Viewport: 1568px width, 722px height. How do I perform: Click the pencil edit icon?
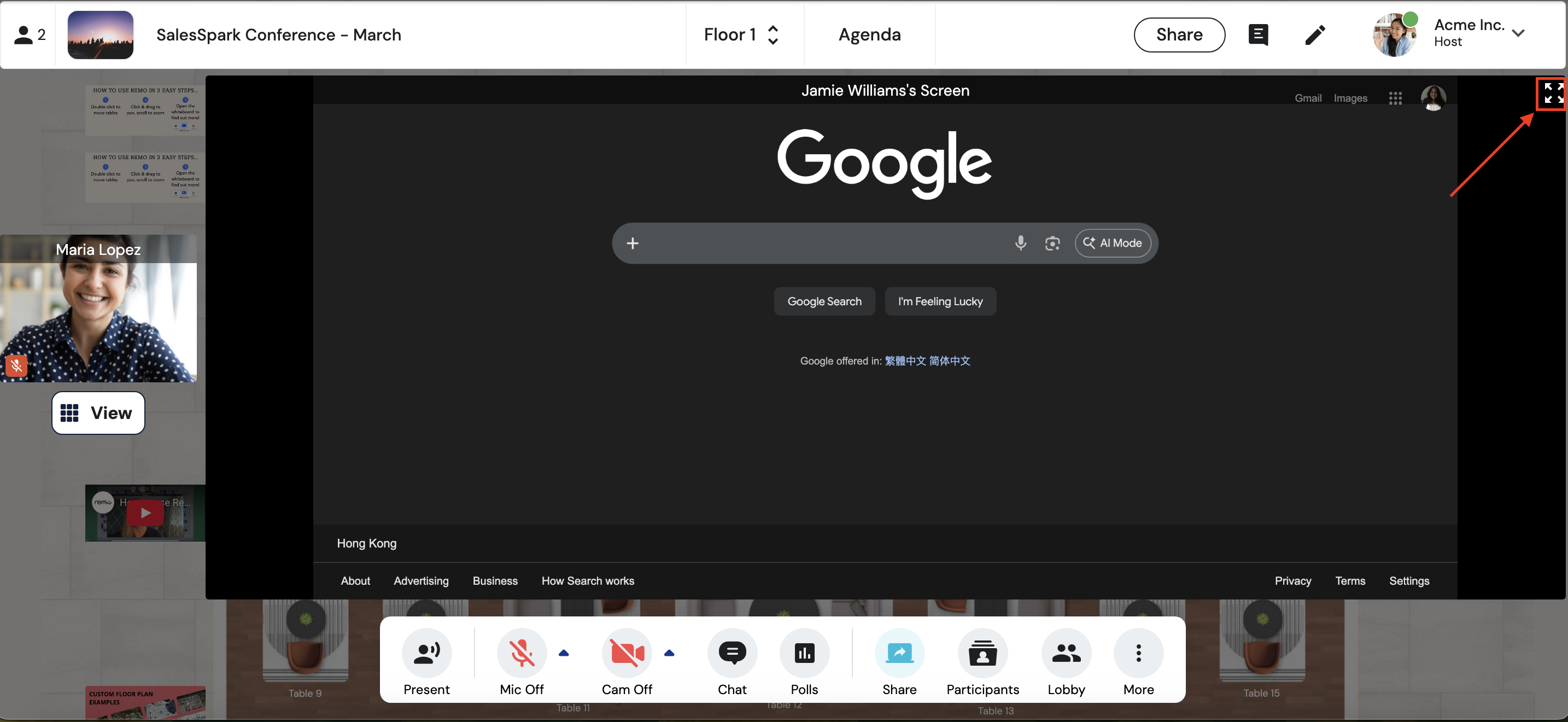pos(1315,34)
